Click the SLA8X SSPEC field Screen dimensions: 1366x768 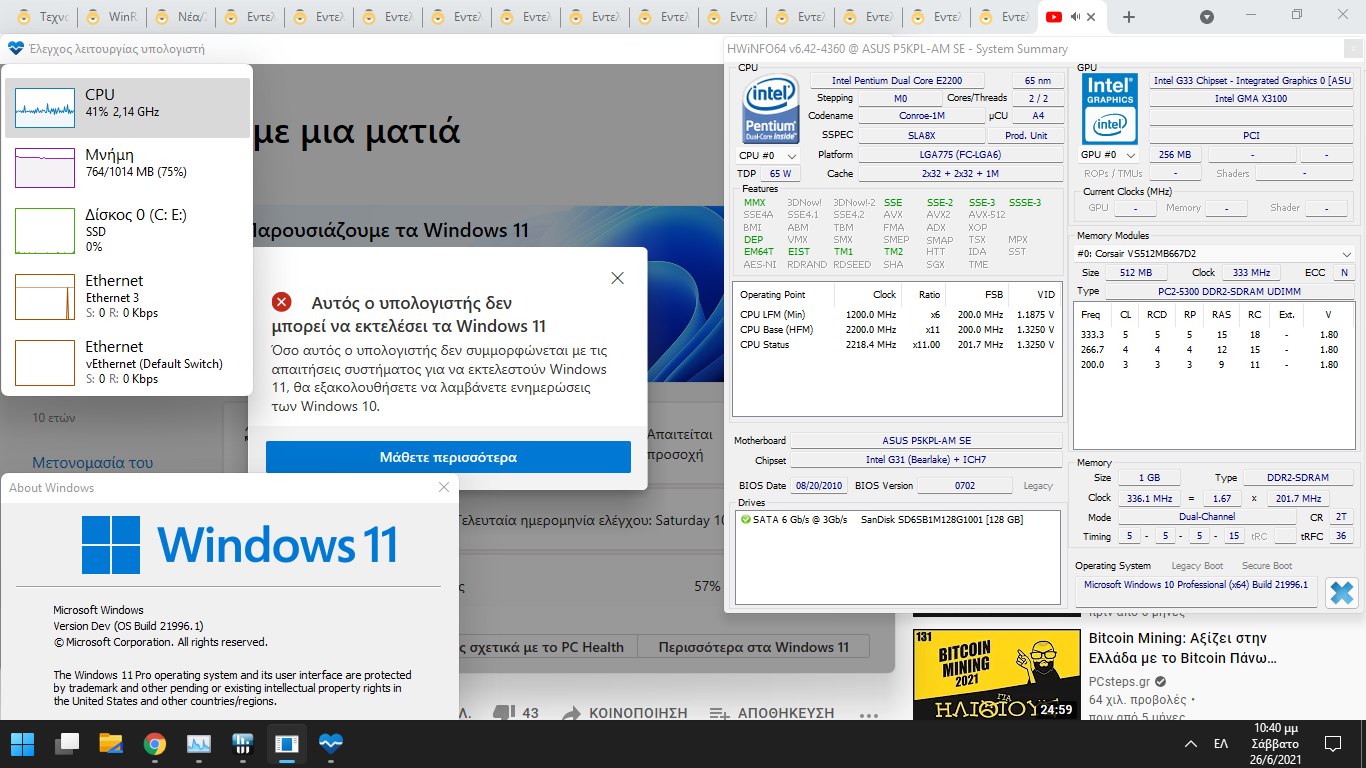pyautogui.click(x=921, y=135)
